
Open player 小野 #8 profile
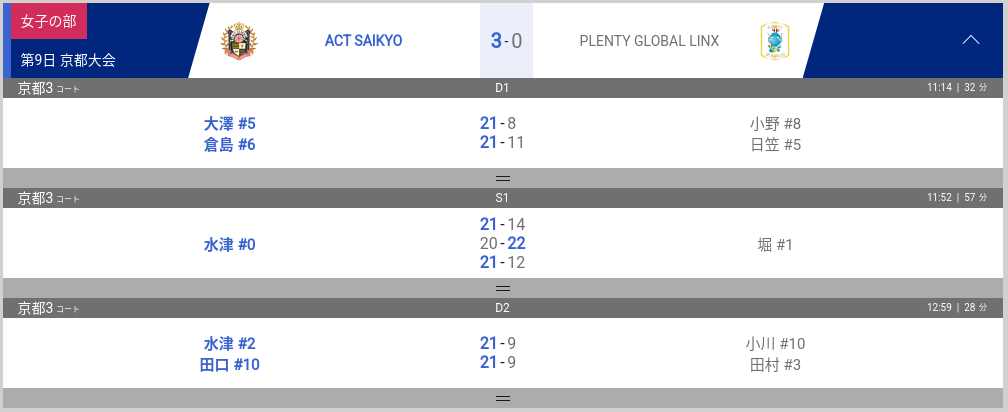(775, 123)
